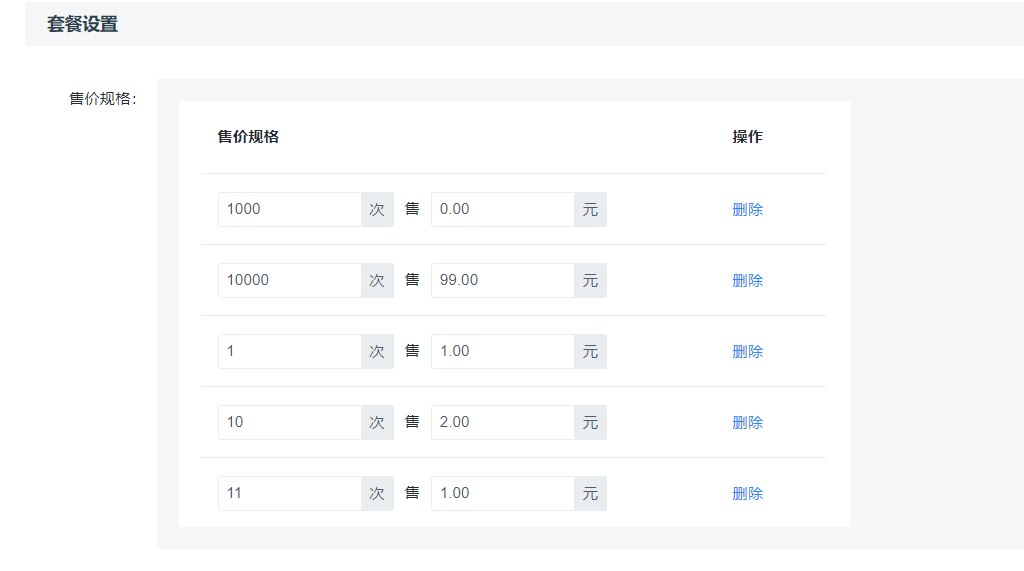
Task: Click the 元 unit addon beside 99.00
Action: pyautogui.click(x=590, y=280)
